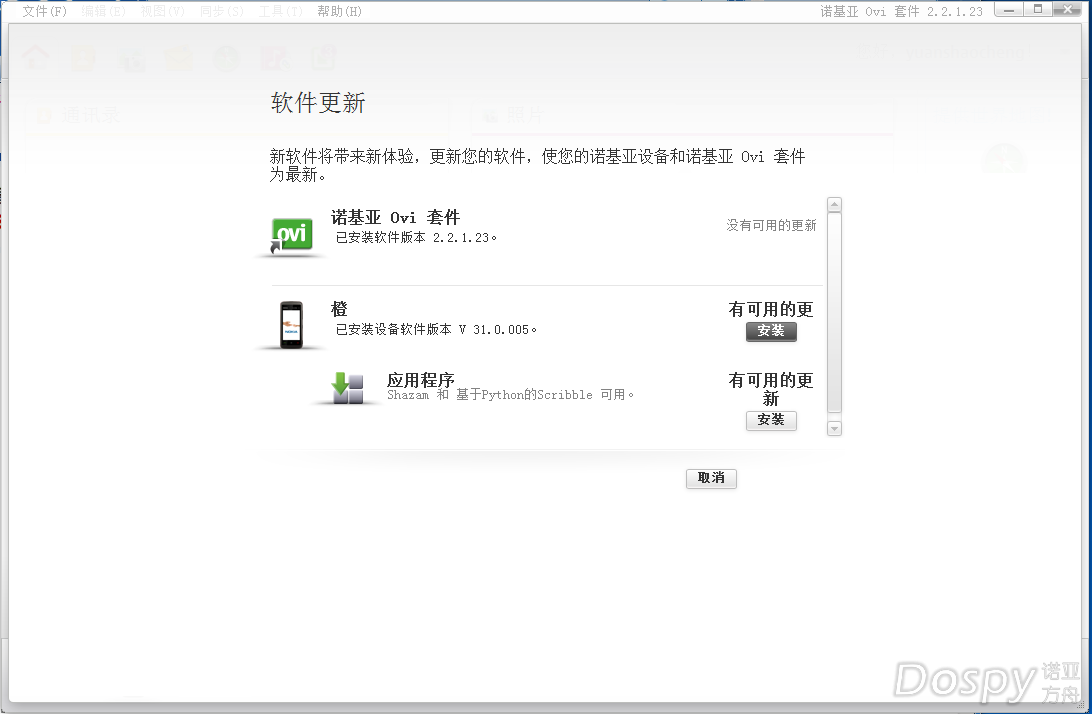Click the text 已安装设备软件版本 V 31.0.005
1092x714 pixels.
tap(436, 329)
